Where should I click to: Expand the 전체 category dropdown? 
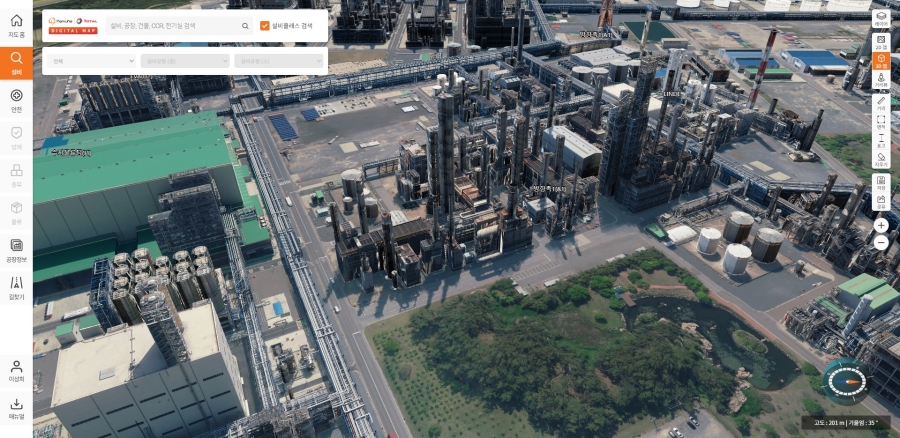[92, 61]
